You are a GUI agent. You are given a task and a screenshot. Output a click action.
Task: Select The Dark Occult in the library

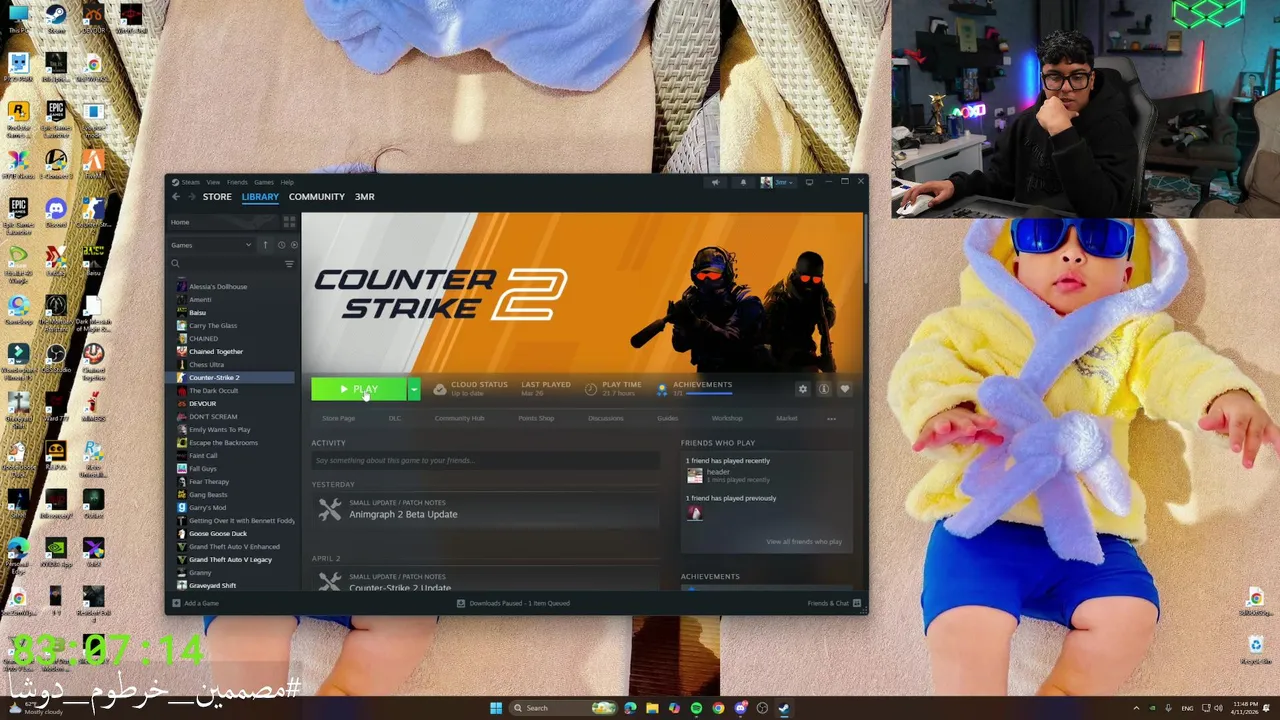213,391
